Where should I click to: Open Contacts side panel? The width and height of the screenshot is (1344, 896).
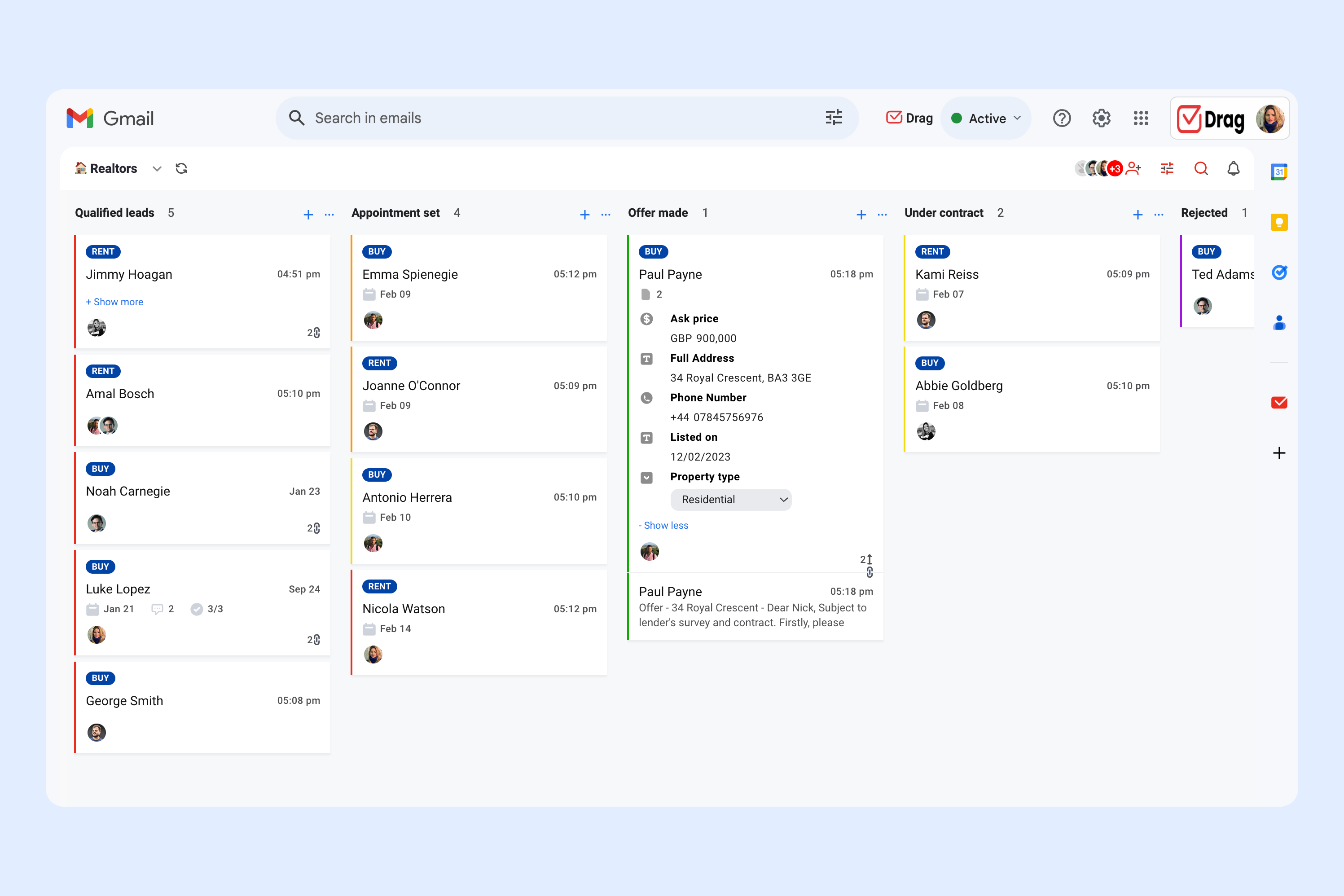[1279, 323]
